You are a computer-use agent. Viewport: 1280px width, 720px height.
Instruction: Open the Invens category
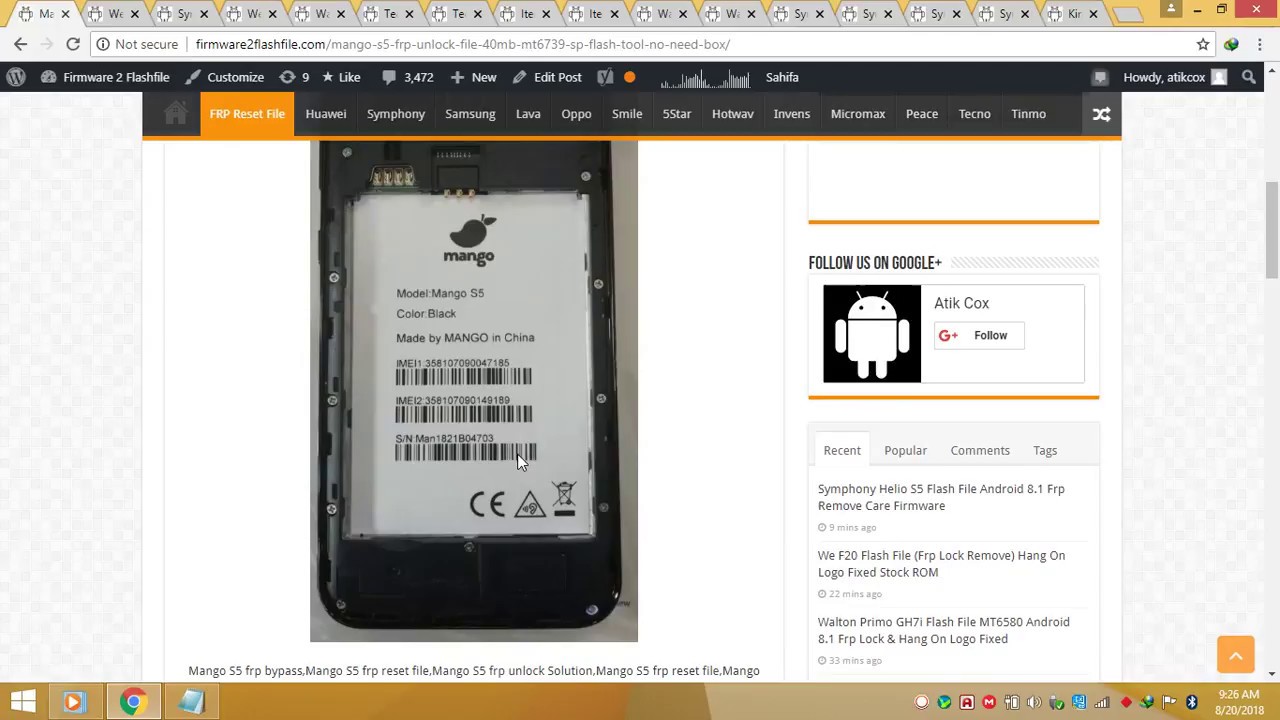tap(792, 114)
